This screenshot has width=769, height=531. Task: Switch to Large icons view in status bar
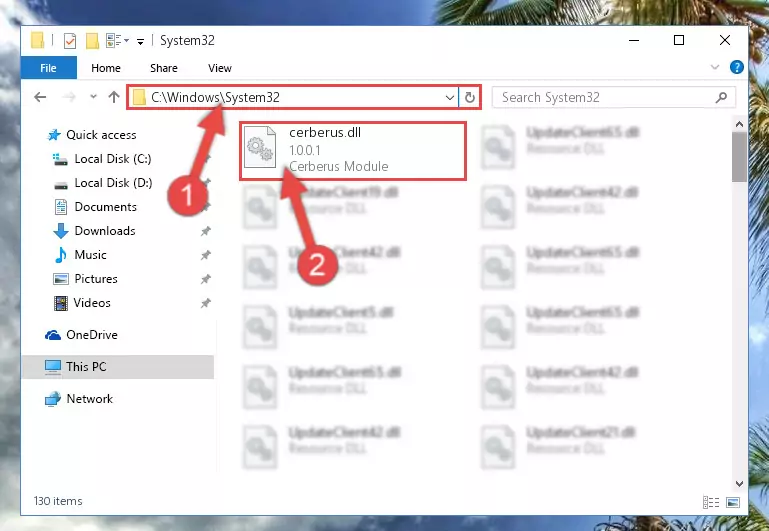tap(733, 502)
